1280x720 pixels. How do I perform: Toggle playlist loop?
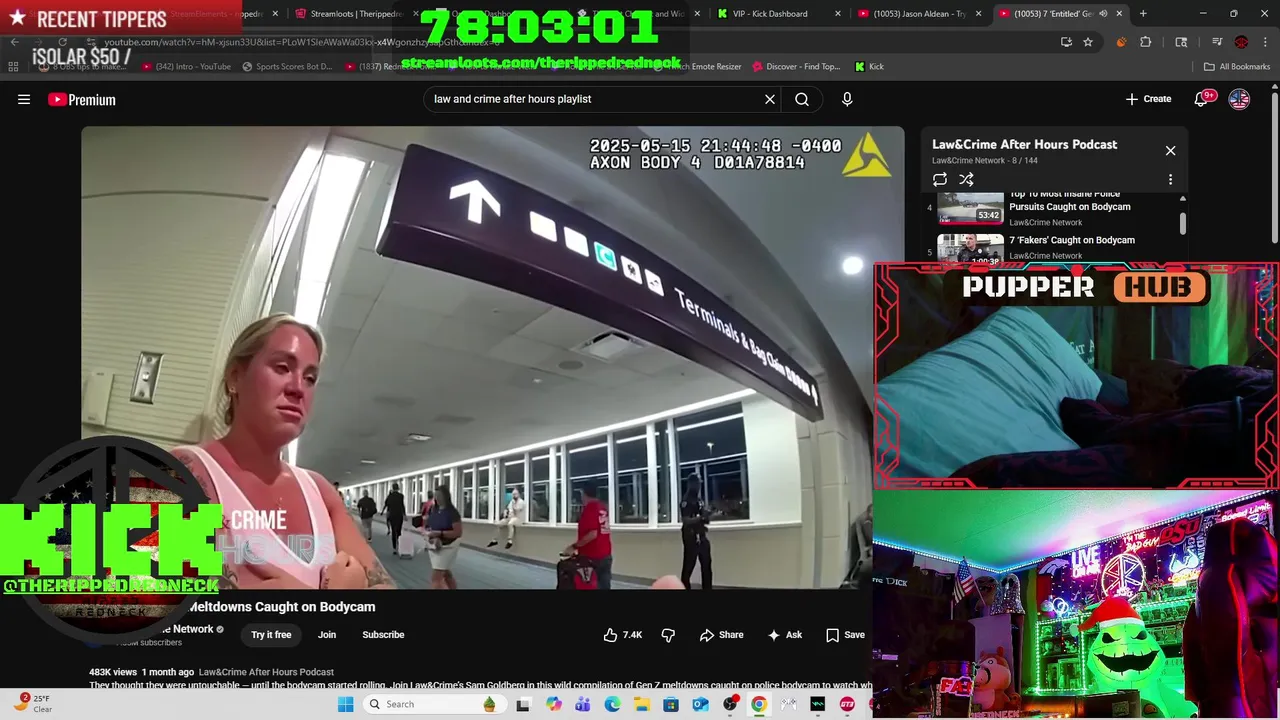click(940, 180)
